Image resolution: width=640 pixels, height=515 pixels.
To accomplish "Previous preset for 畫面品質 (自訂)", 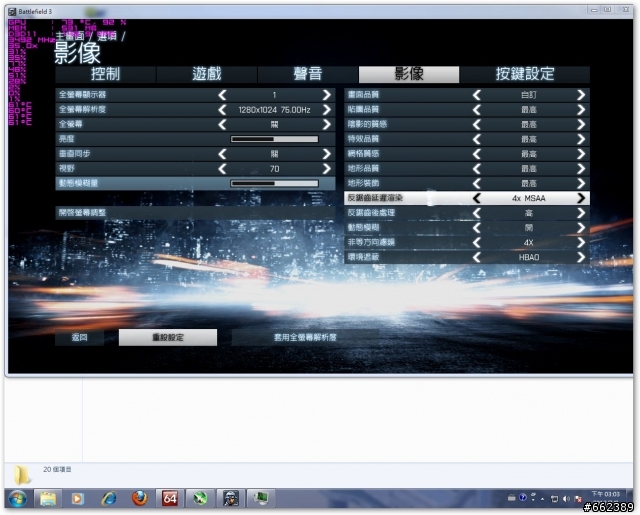I will (476, 95).
